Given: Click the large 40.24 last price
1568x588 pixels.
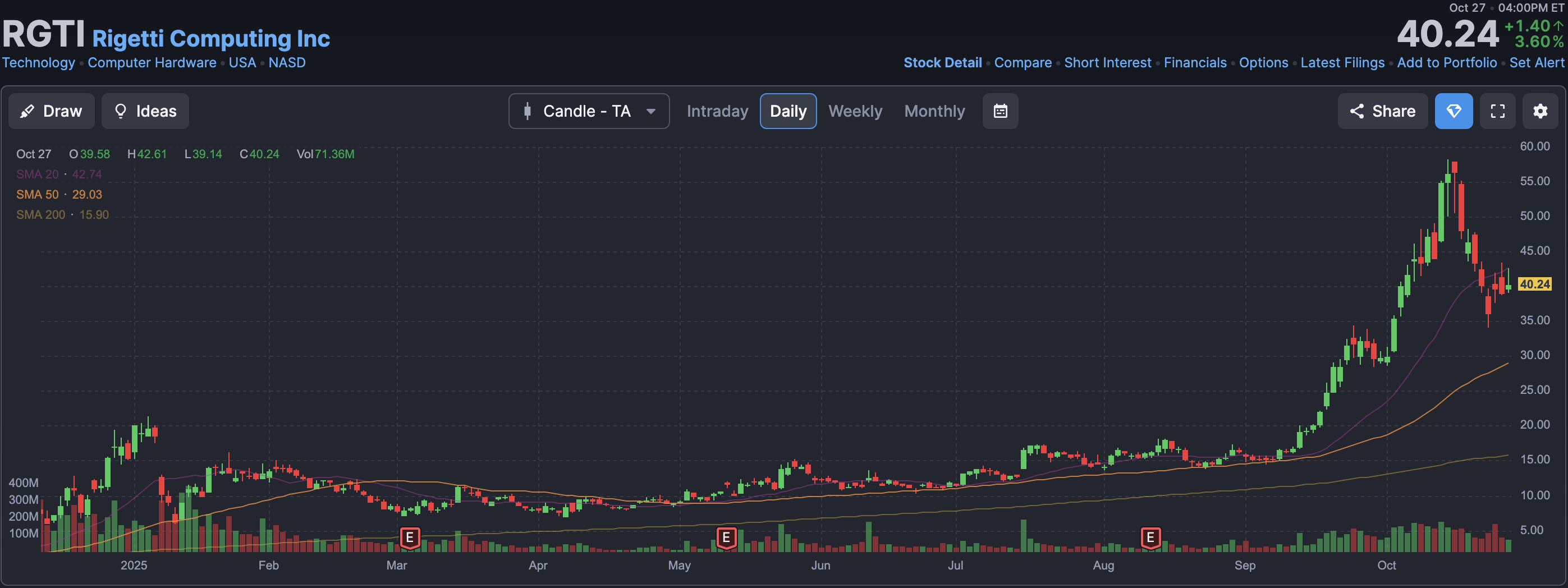Looking at the screenshot, I should (x=1447, y=34).
